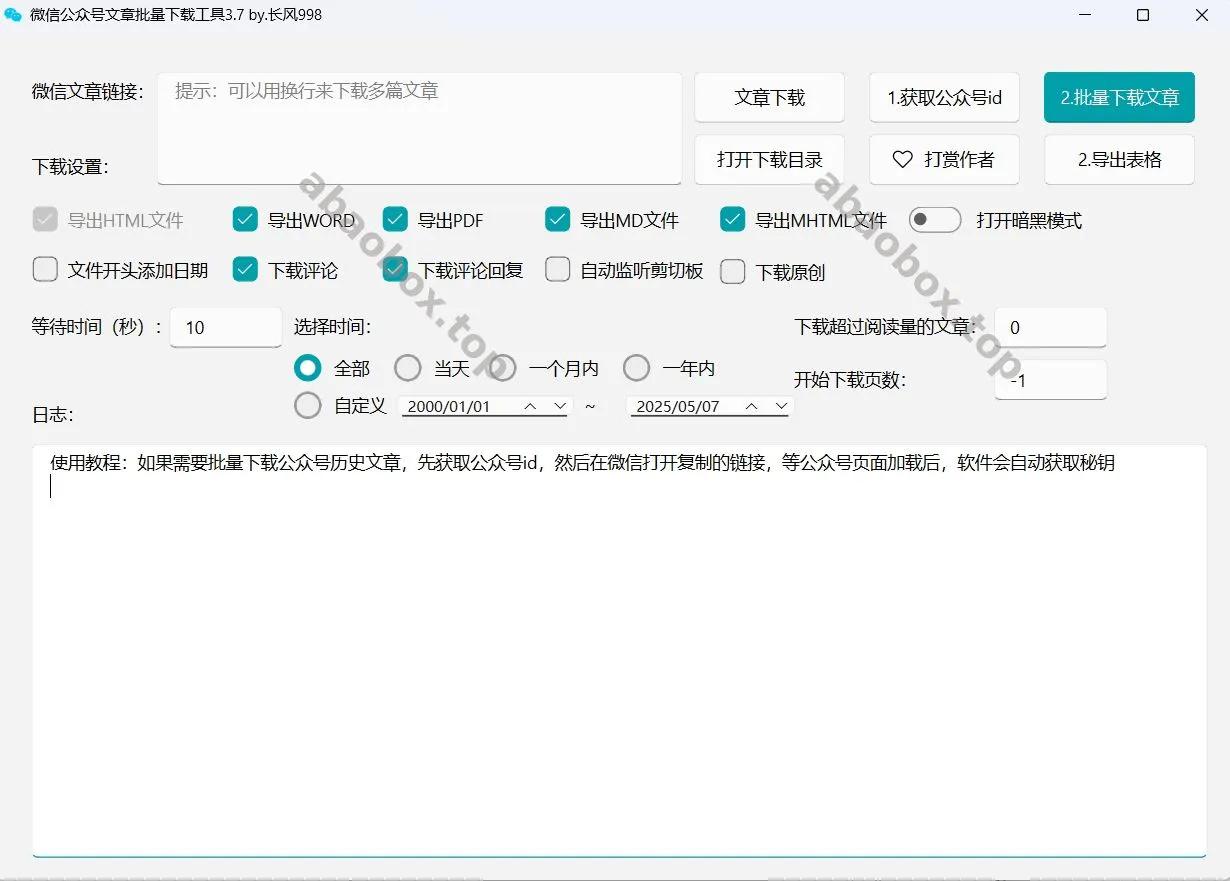Click the 文章下载 button

769,98
